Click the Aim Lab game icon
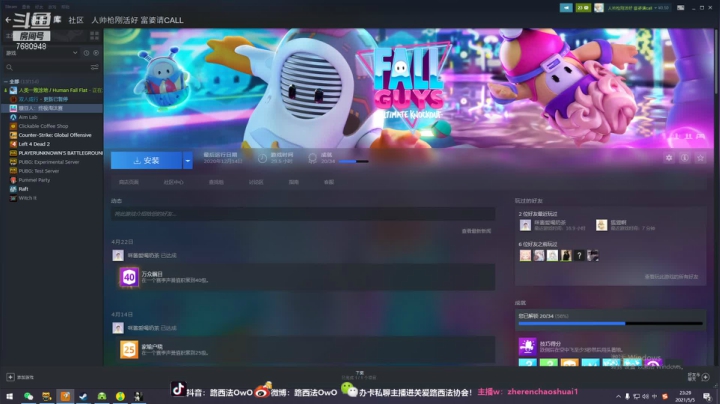The image size is (720, 404). tap(13, 117)
